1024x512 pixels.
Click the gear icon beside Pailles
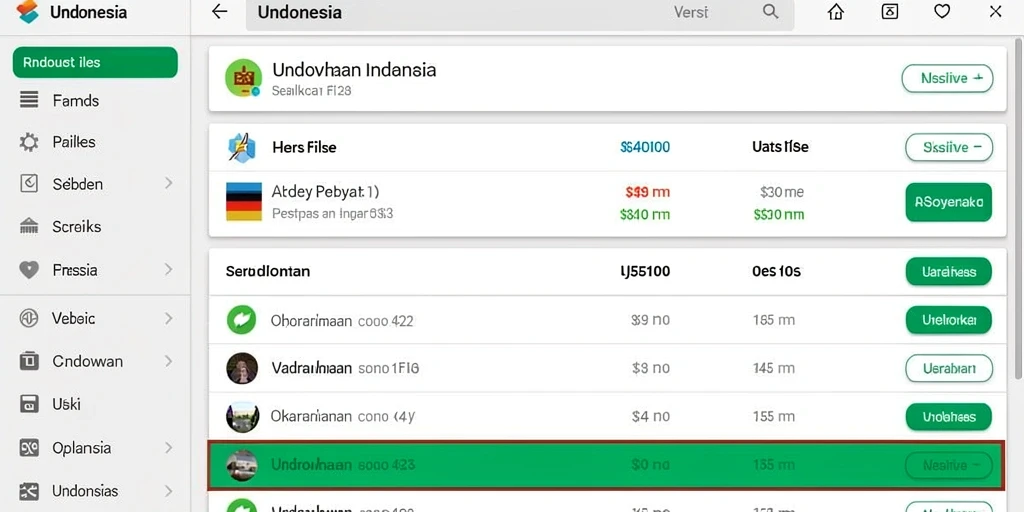click(x=29, y=142)
